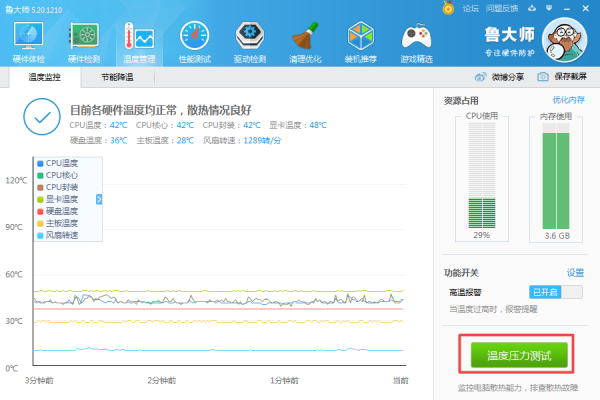600x400 pixels.
Task: Open the 论坛 forum link
Action: coord(470,8)
